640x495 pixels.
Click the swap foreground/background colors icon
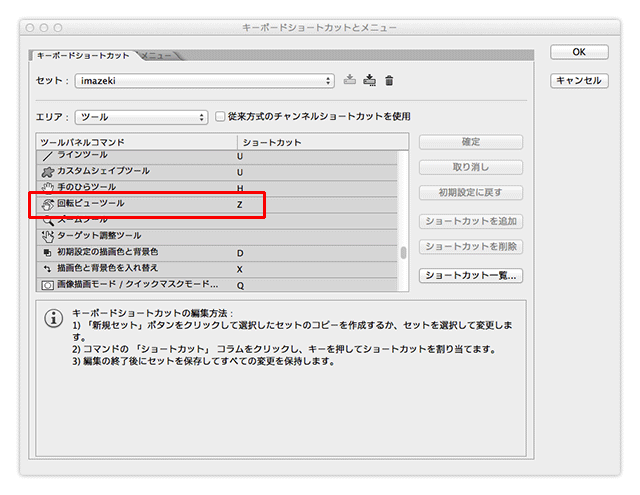pos(47,269)
